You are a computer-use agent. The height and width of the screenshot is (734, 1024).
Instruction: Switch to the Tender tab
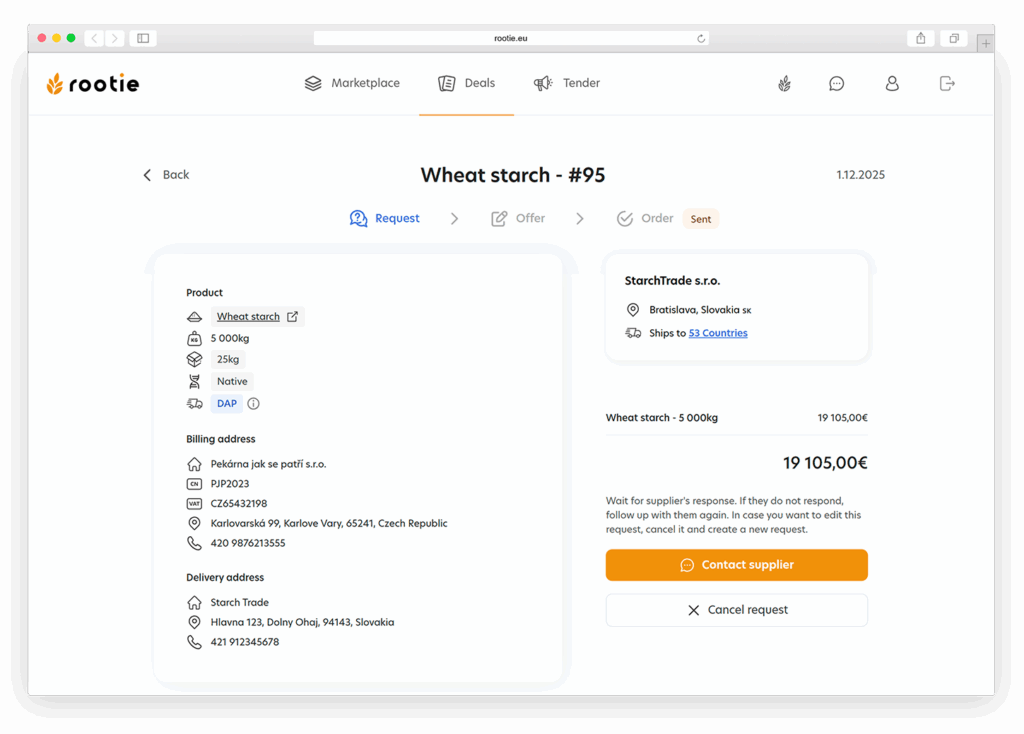[x=567, y=84]
